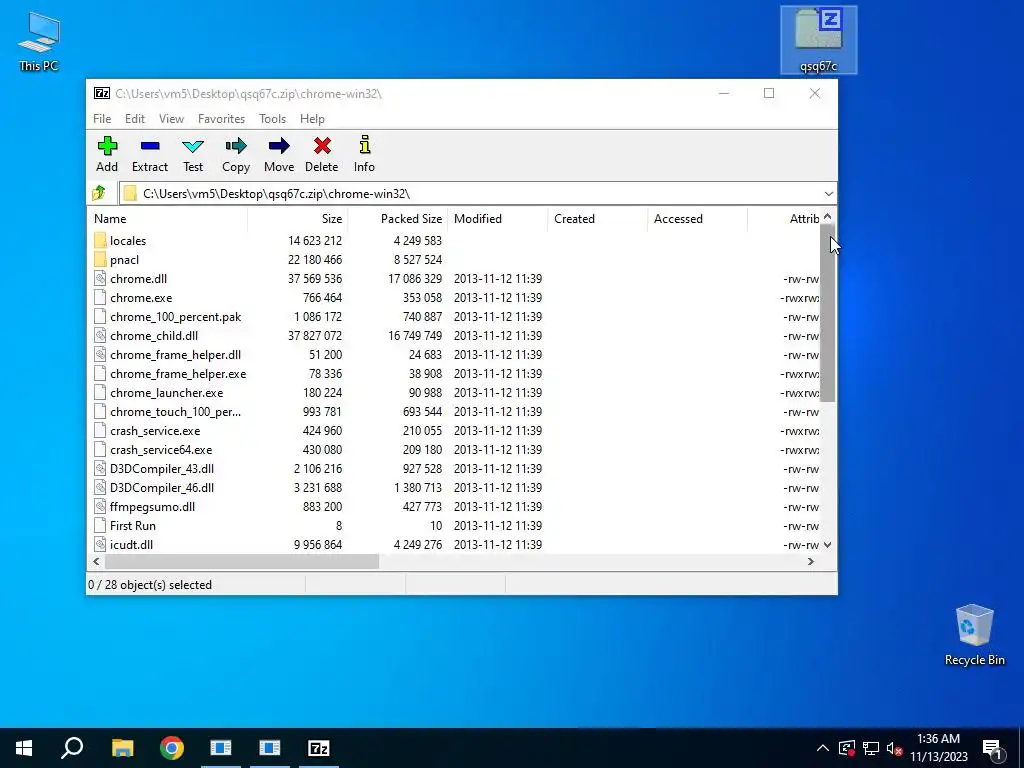Open the Tools menu
Image resolution: width=1024 pixels, height=768 pixels.
(272, 119)
